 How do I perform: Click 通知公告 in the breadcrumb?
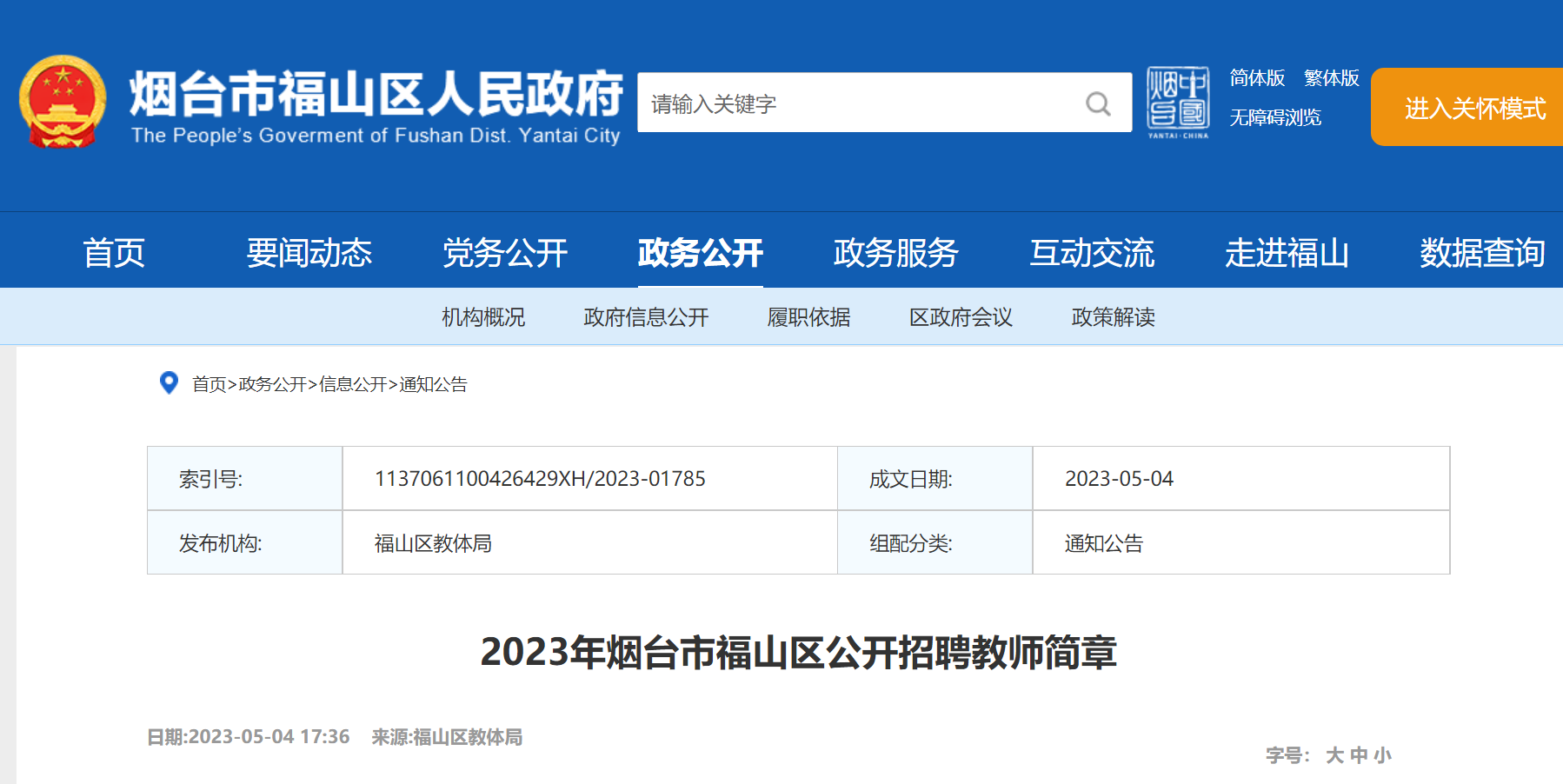(433, 384)
